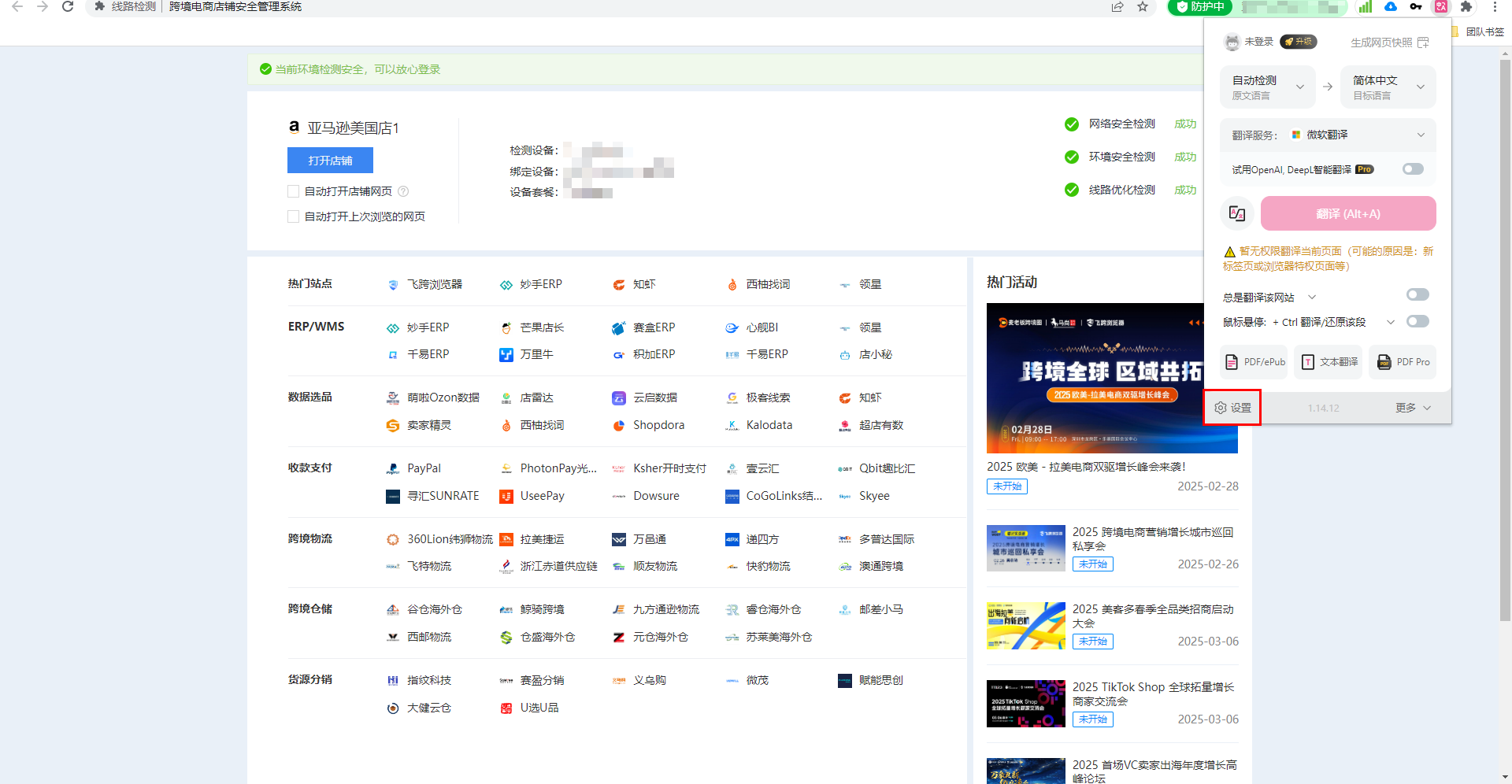Click the 升级 upgrade badge
Viewport: 1512px width, 784px height.
(x=1298, y=42)
